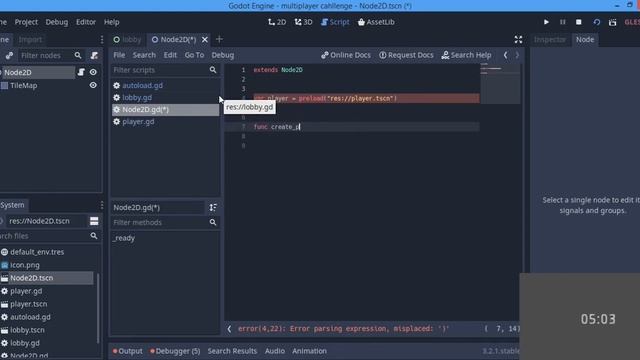Open the script Edit menu
The image size is (640, 360).
tap(170, 55)
